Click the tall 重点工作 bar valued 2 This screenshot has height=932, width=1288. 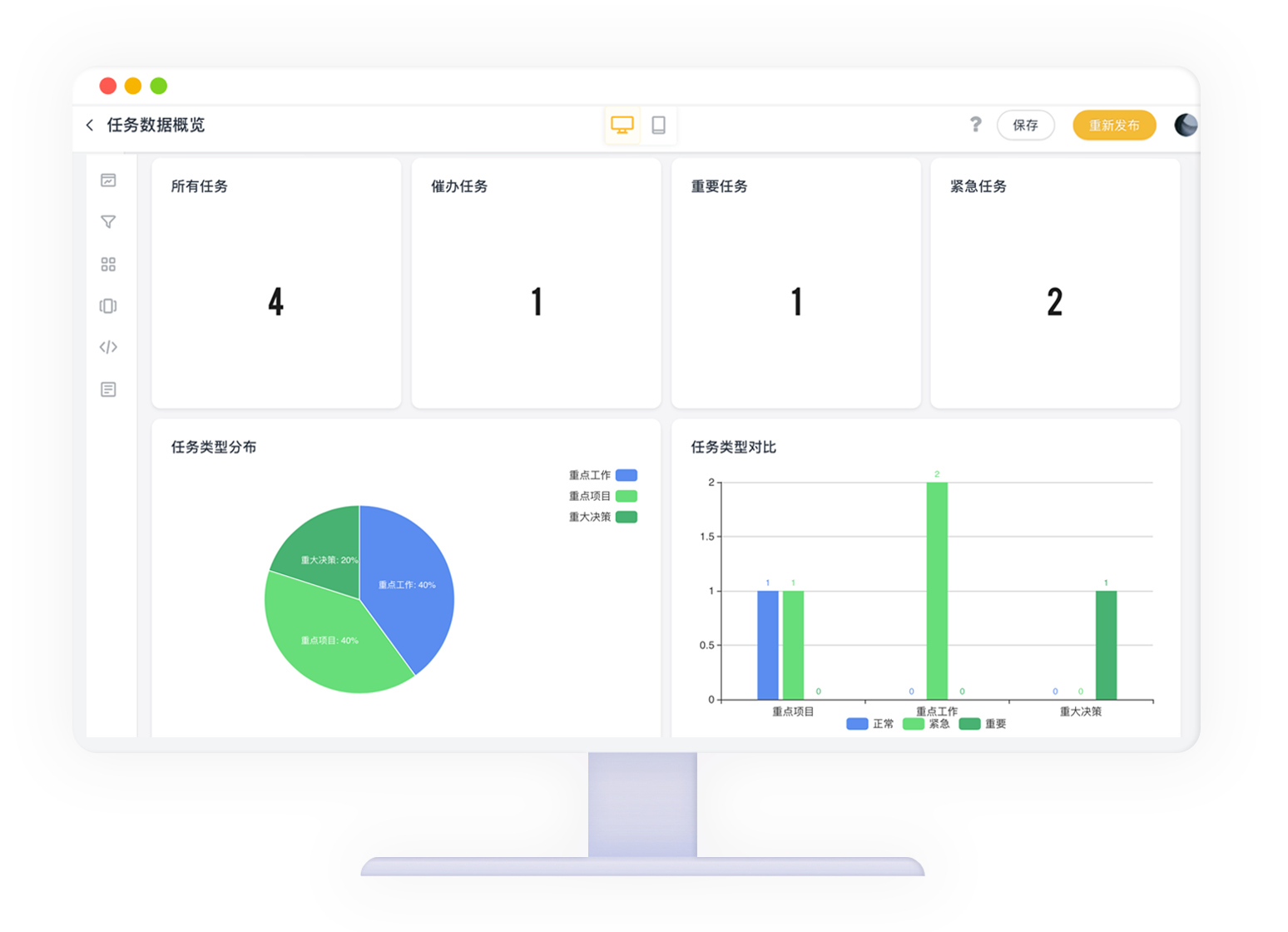coord(937,591)
